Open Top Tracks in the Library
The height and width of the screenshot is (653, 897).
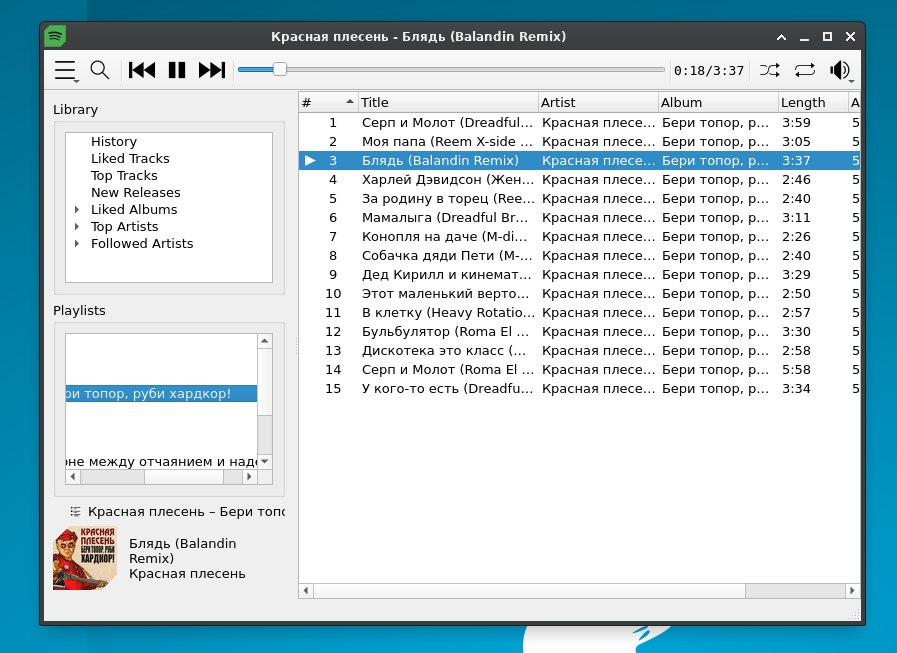click(x=124, y=176)
